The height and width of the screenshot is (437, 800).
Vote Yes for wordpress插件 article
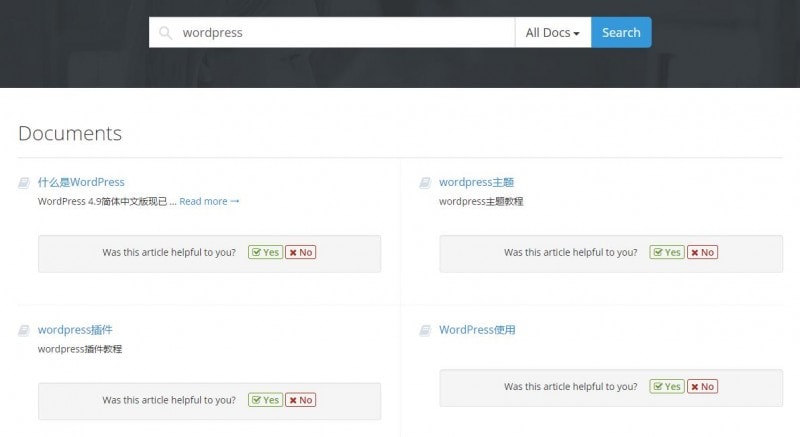[x=265, y=400]
